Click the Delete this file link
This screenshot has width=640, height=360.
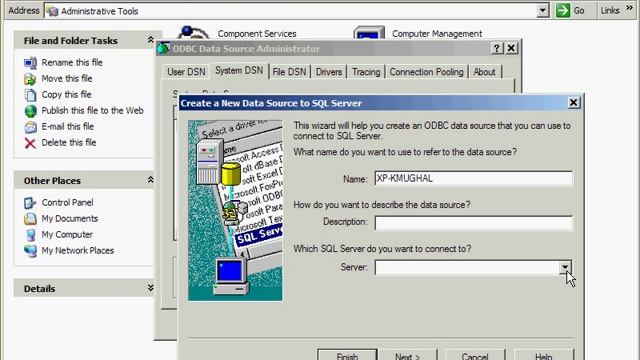coord(69,142)
